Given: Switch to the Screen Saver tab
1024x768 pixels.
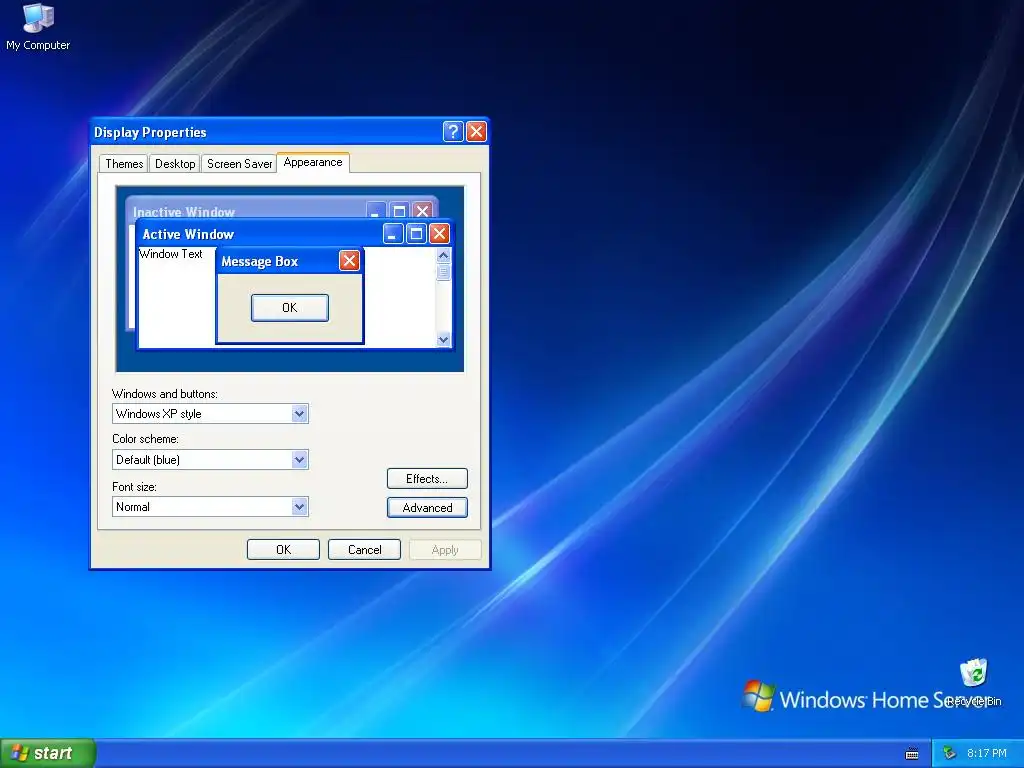Looking at the screenshot, I should [x=239, y=164].
